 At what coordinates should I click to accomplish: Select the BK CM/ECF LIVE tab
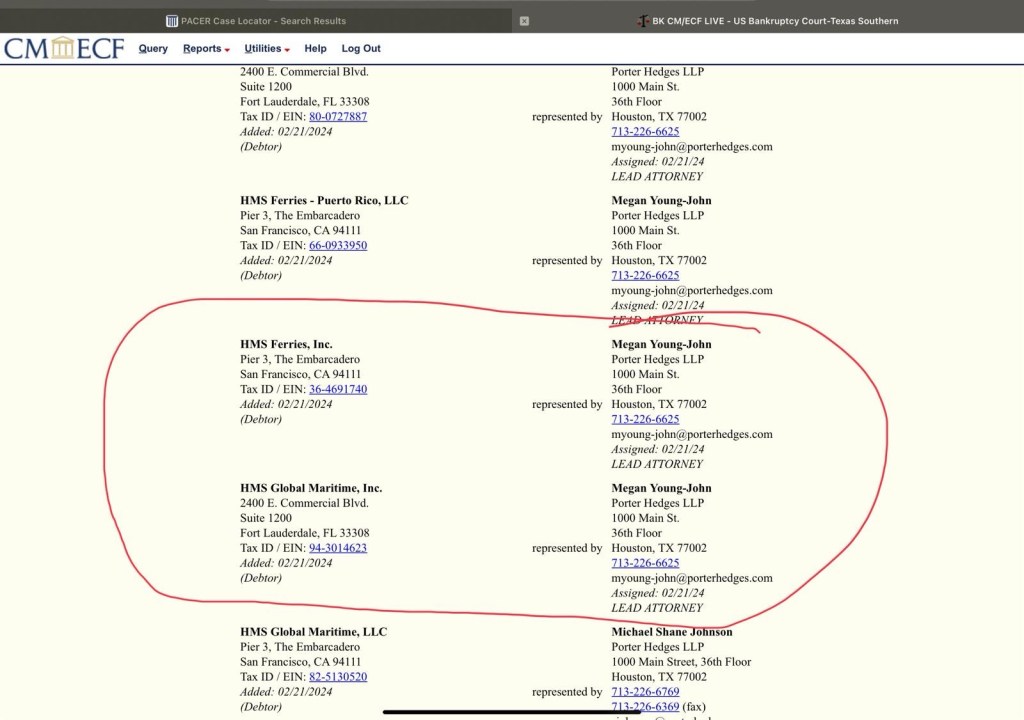[768, 21]
